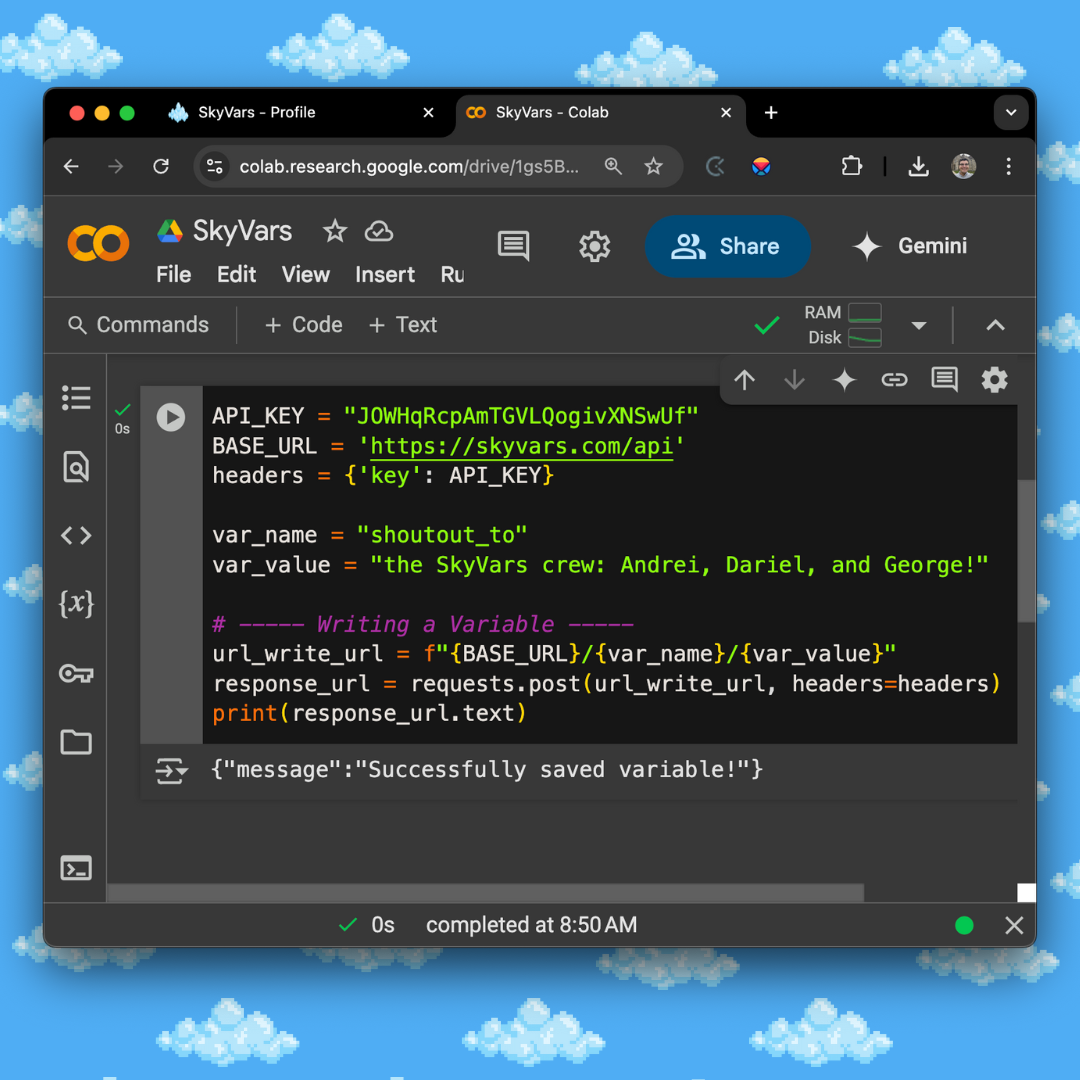Open the Files folder panel
Screen dimensions: 1080x1080
point(76,742)
